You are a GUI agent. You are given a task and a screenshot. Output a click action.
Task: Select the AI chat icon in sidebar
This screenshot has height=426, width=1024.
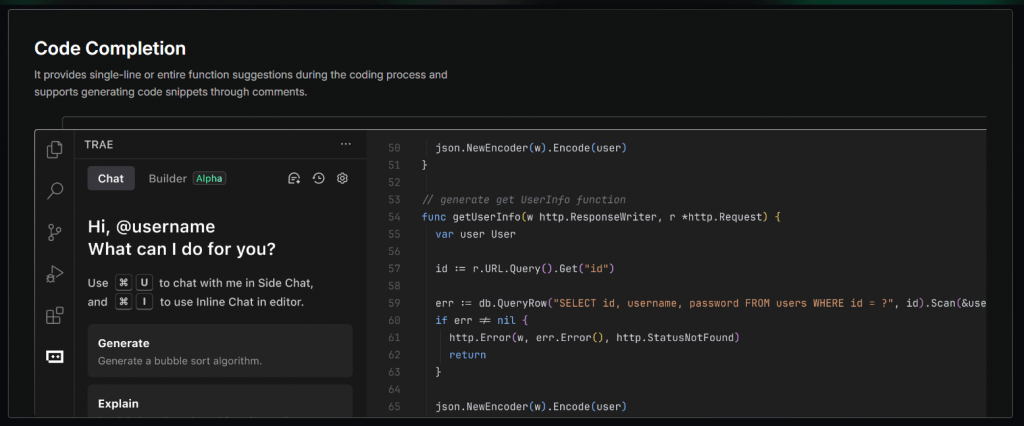(55, 356)
